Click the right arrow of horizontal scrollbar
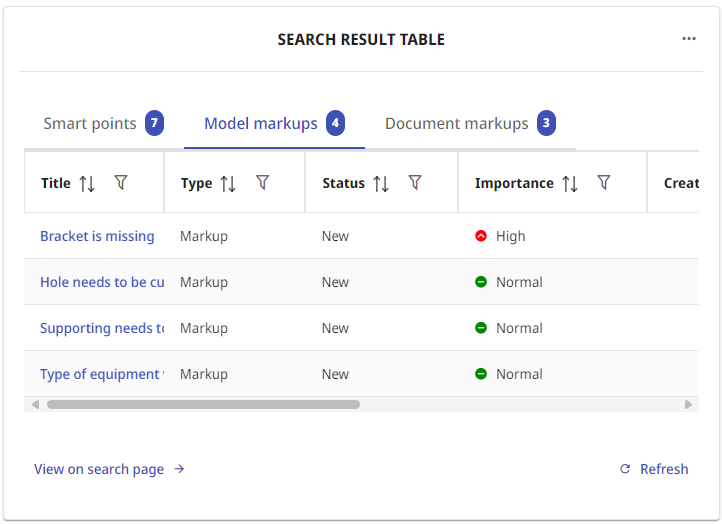Viewport: 722px width, 524px height. point(688,404)
